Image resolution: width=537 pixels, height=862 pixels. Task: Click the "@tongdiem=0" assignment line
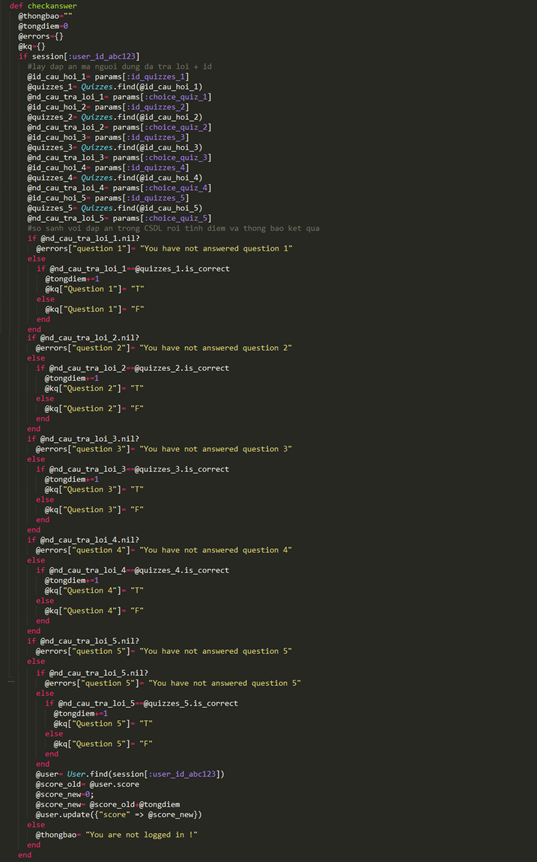coord(43,26)
